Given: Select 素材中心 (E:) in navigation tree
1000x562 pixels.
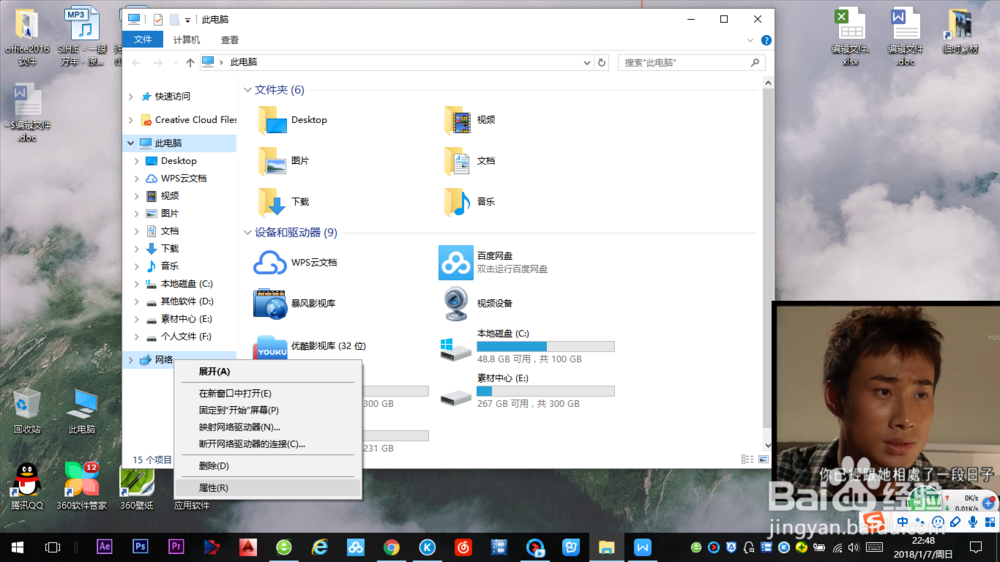Looking at the screenshot, I should point(186,319).
